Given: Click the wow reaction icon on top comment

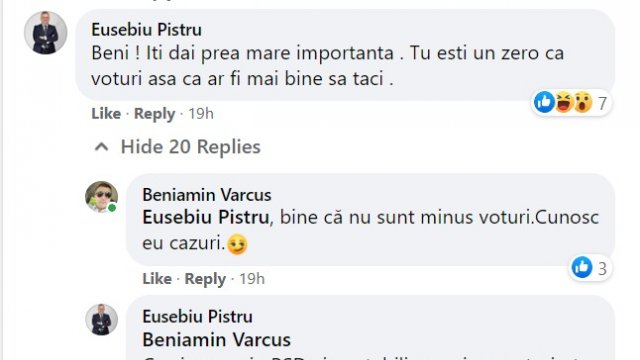Looking at the screenshot, I should 583,102.
